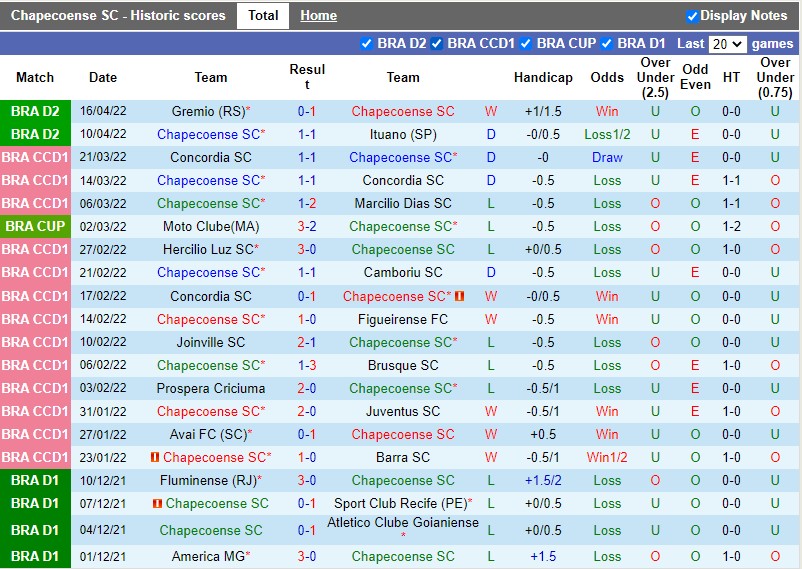The image size is (802, 569).
Task: Click the Over Under (0.75) column header
Action: (775, 78)
